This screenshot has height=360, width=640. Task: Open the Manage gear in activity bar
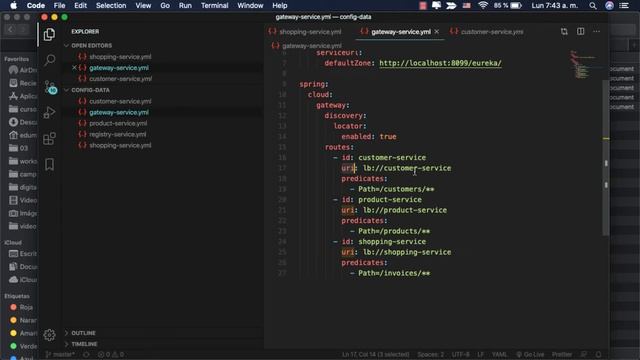(49, 335)
